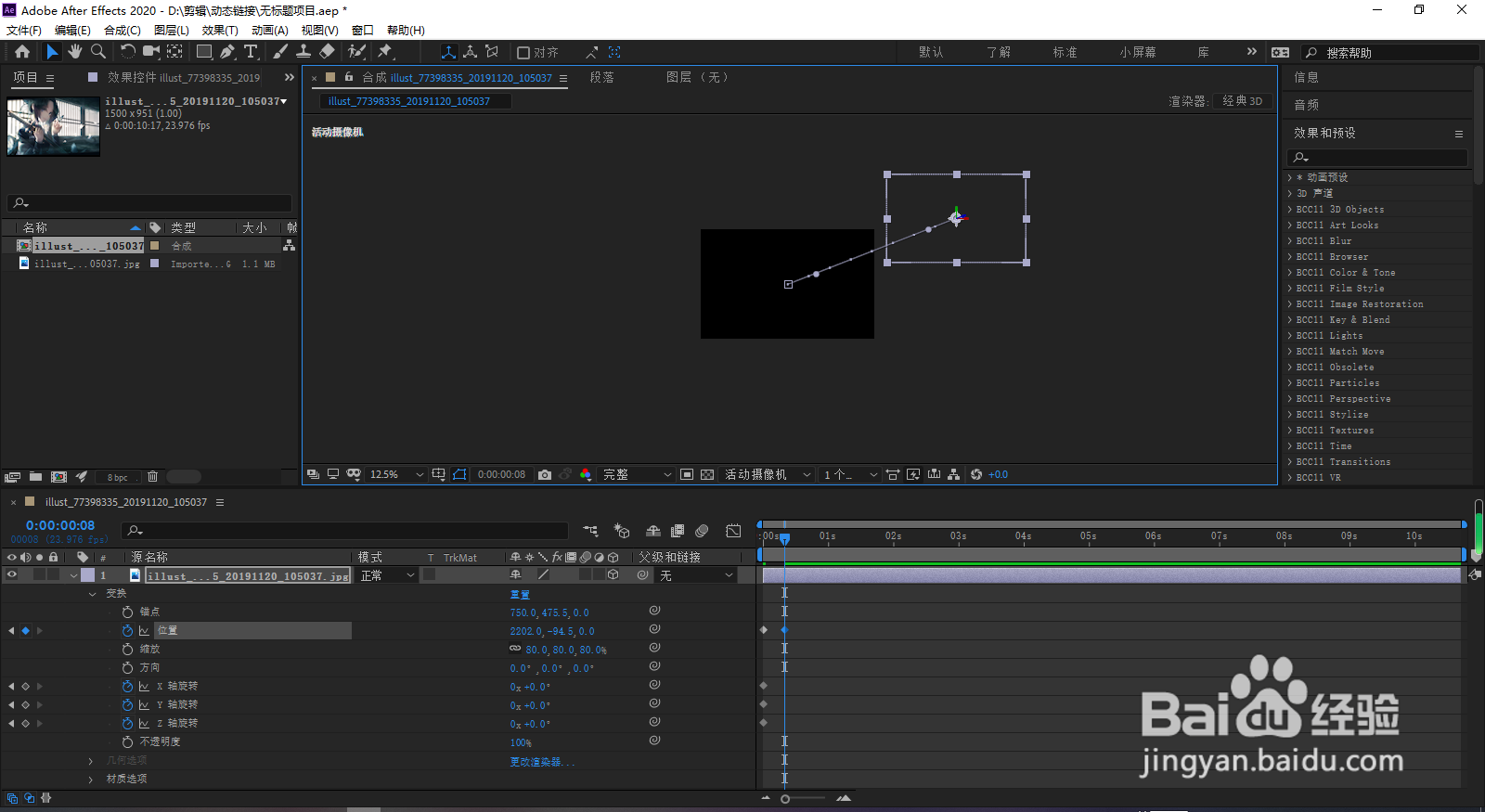Select the Pan Behind anchor point tool

tap(174, 52)
